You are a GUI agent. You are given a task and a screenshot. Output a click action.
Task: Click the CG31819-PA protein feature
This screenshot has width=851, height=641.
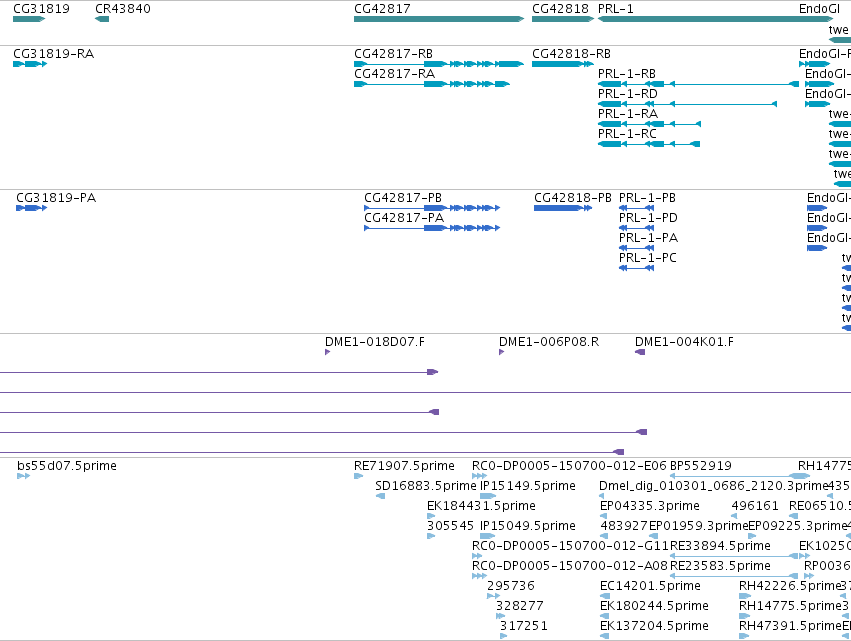click(31, 208)
